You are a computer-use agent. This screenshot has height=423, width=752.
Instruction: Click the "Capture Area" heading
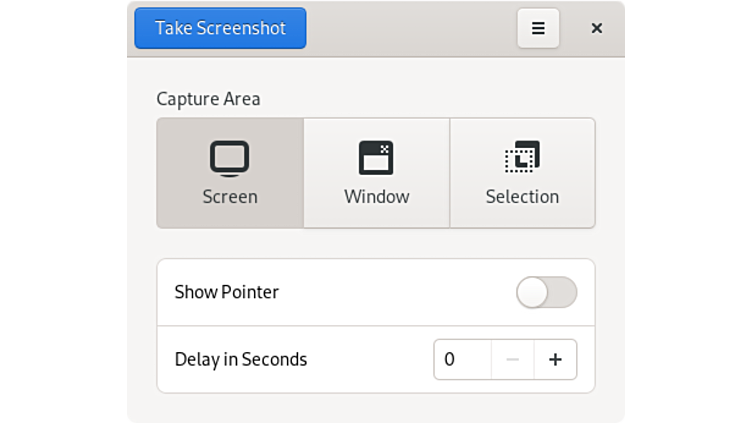(208, 99)
